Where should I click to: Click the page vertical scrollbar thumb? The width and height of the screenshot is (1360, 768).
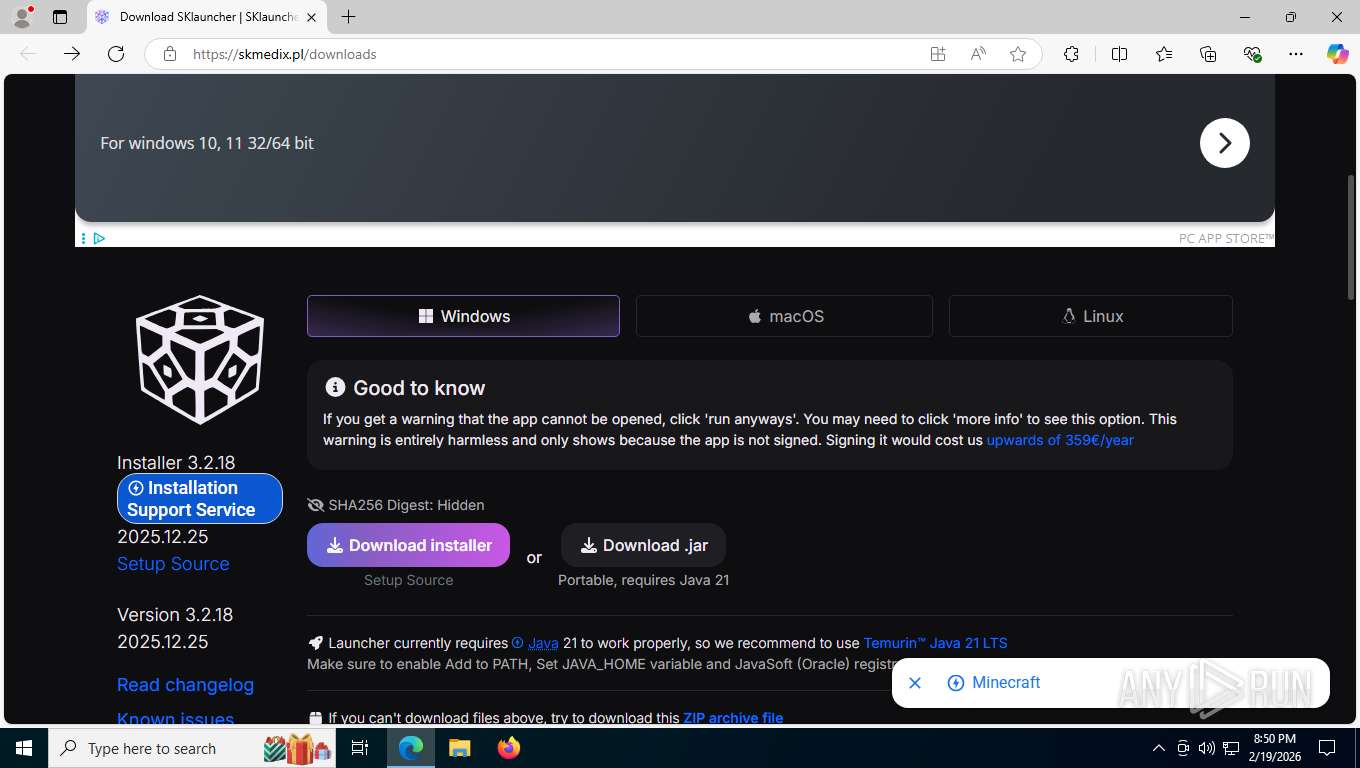coord(1352,238)
